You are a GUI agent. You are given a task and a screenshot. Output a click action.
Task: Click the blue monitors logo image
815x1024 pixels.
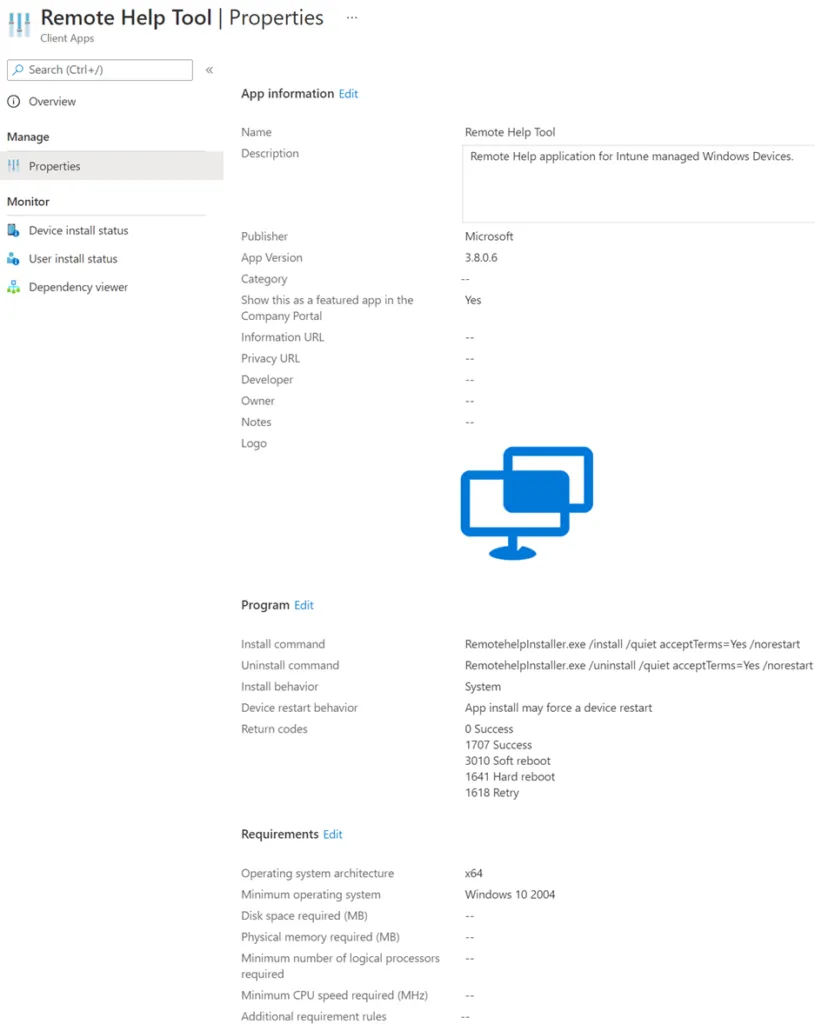[526, 503]
